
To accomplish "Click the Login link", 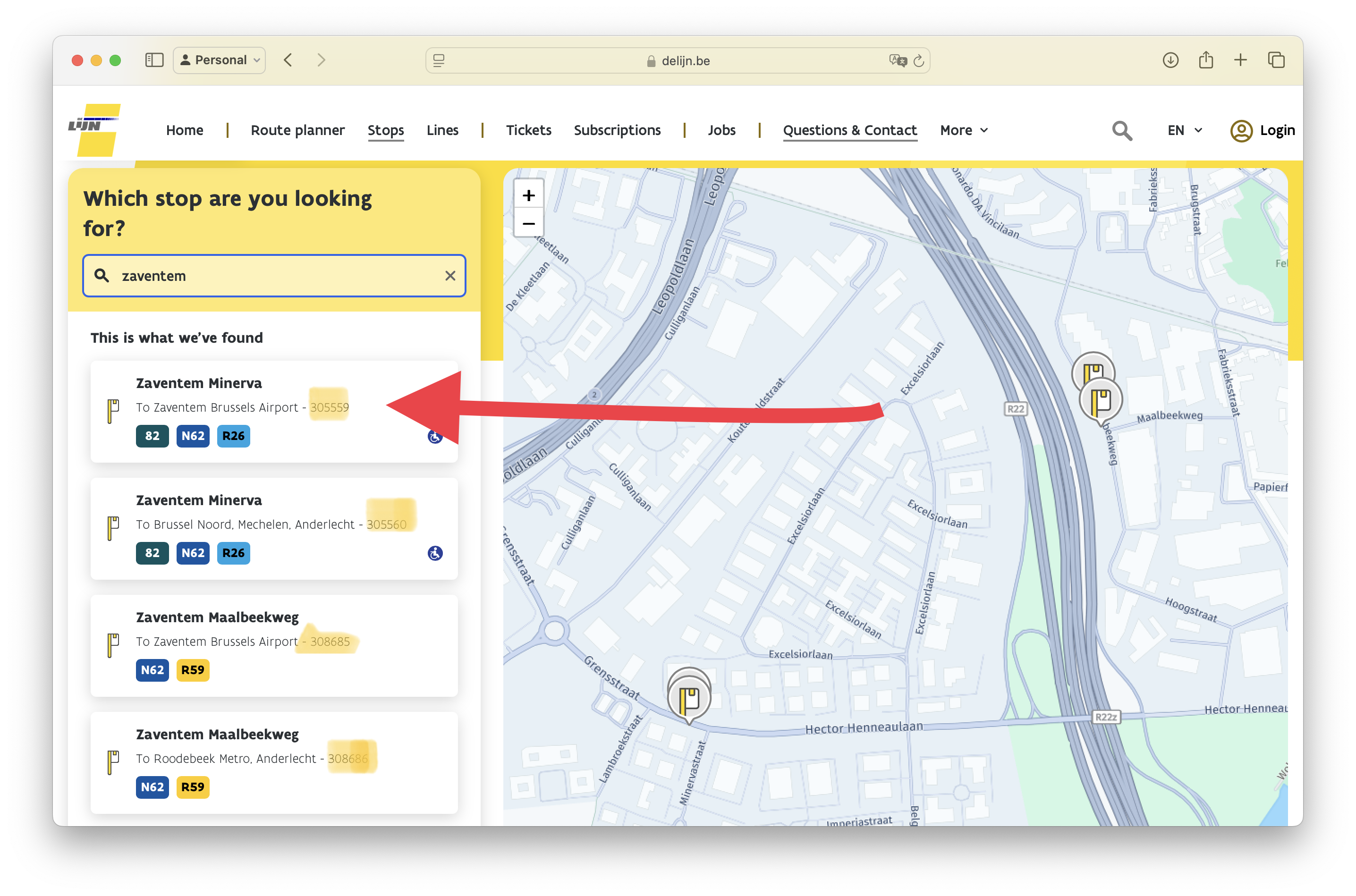I will [x=1277, y=130].
